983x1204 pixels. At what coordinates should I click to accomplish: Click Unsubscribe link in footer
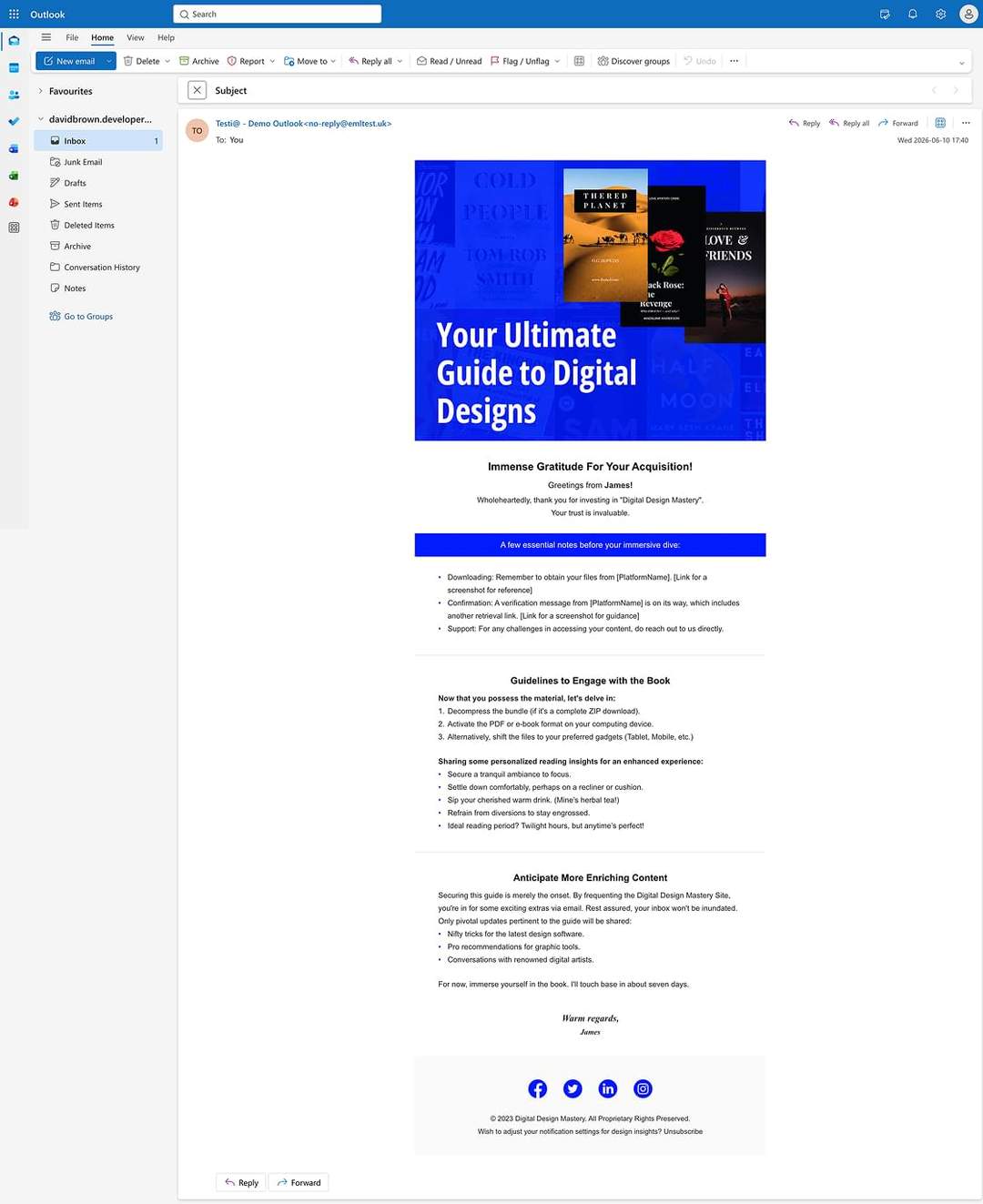683,1132
